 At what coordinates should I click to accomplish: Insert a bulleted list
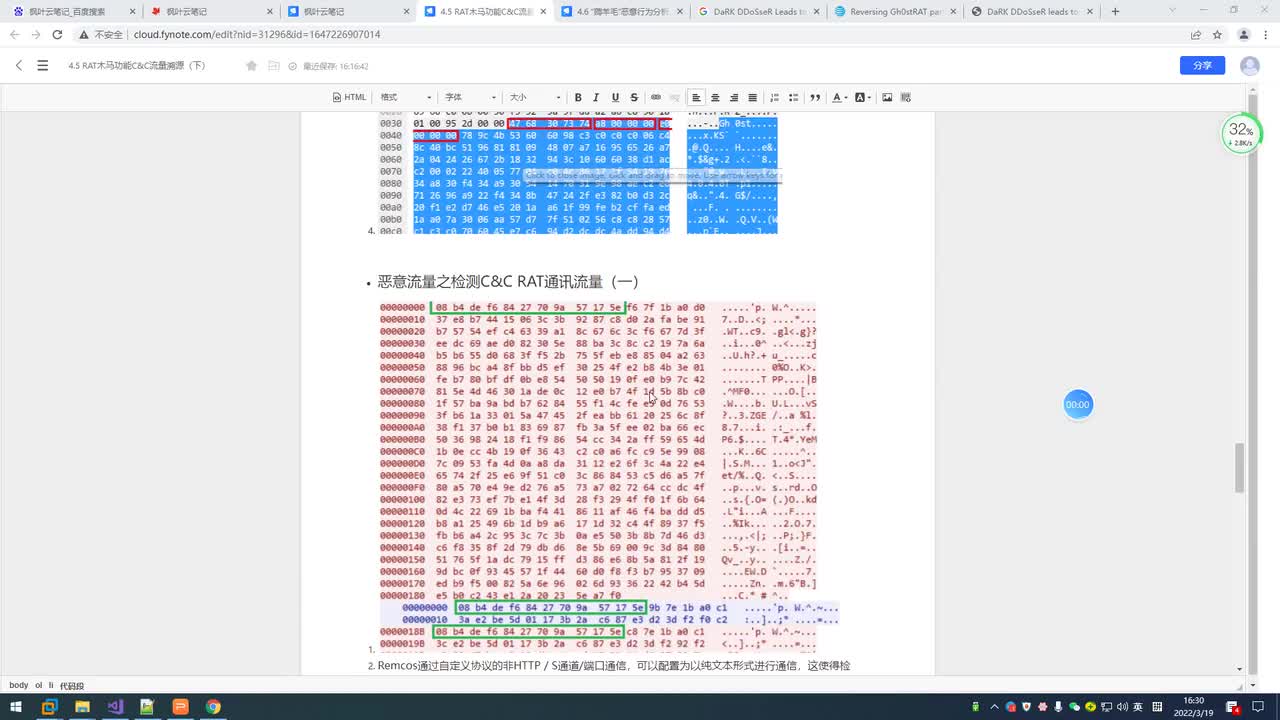coord(794,97)
